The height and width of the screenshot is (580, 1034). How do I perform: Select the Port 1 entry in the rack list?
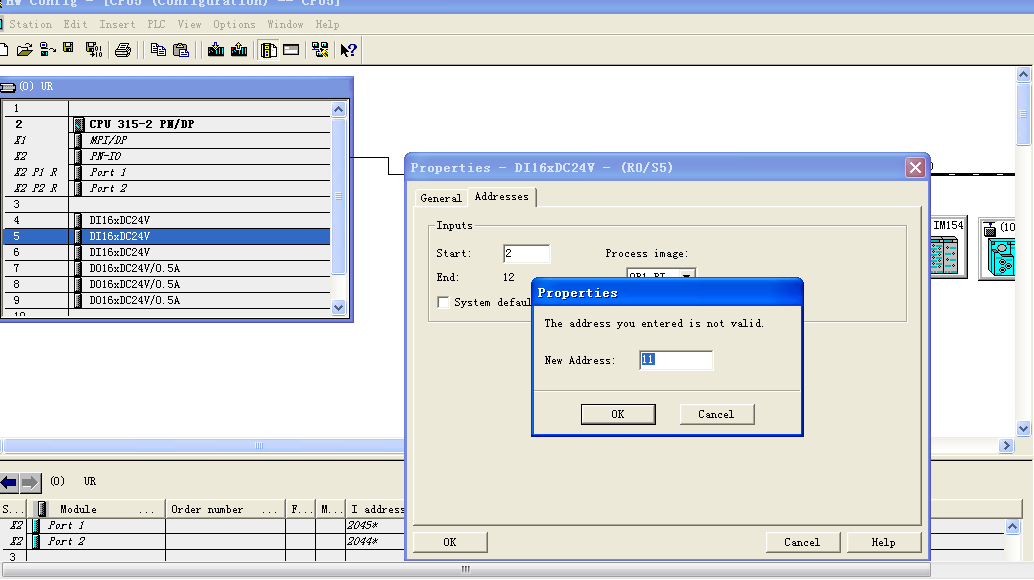point(108,173)
